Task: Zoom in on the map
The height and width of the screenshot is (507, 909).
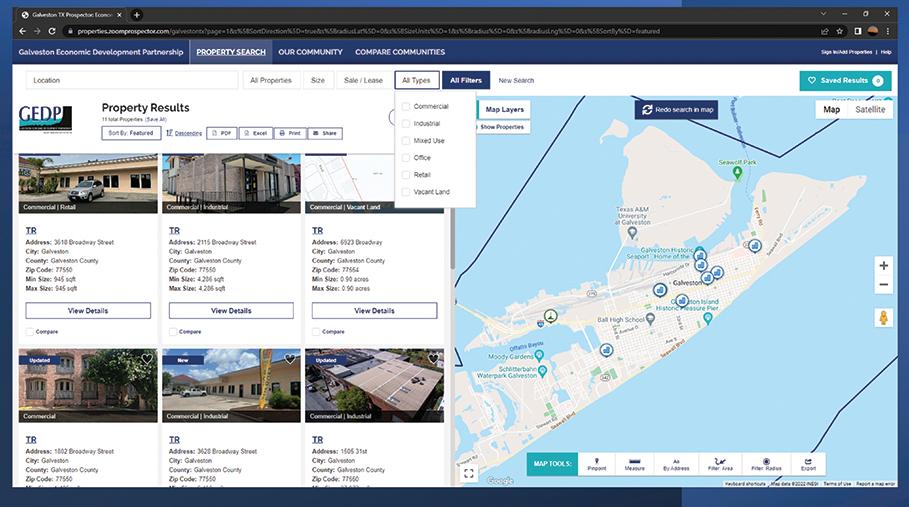Action: [x=883, y=265]
